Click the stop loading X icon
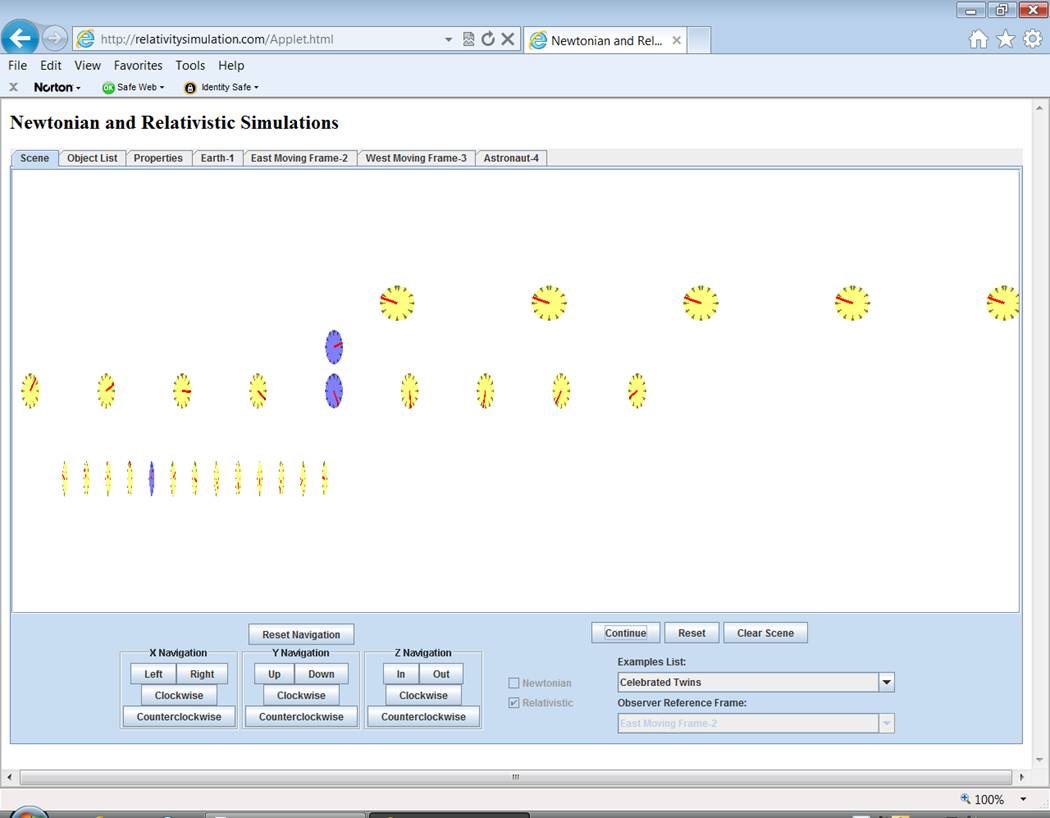Viewport: 1050px width, 818px height. pos(507,39)
